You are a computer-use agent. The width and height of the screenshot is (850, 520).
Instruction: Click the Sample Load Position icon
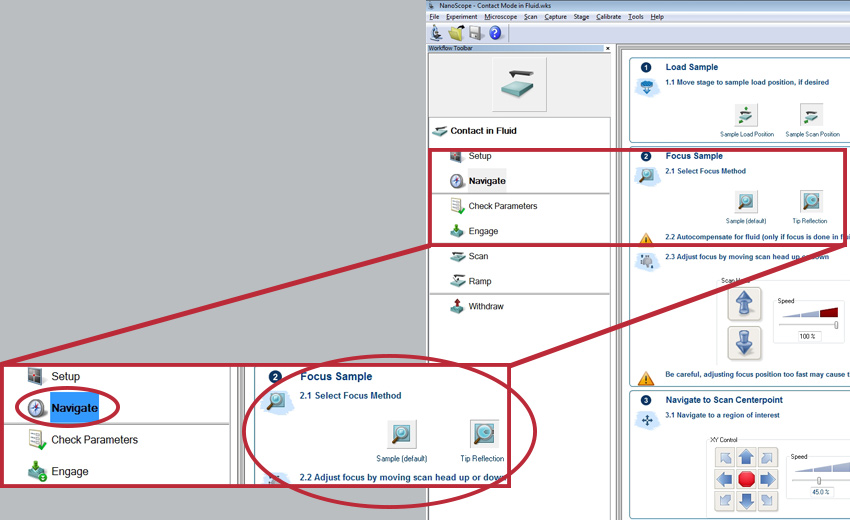pyautogui.click(x=746, y=114)
